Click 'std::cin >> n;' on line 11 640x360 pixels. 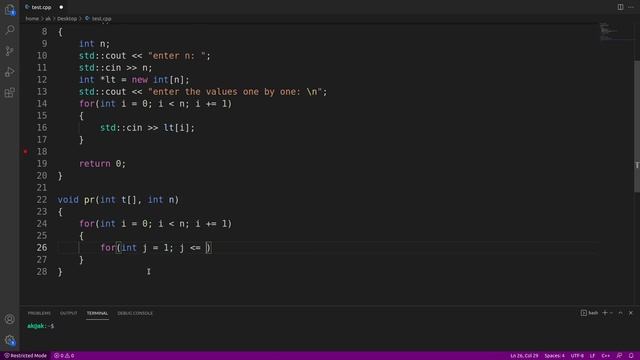pos(116,68)
